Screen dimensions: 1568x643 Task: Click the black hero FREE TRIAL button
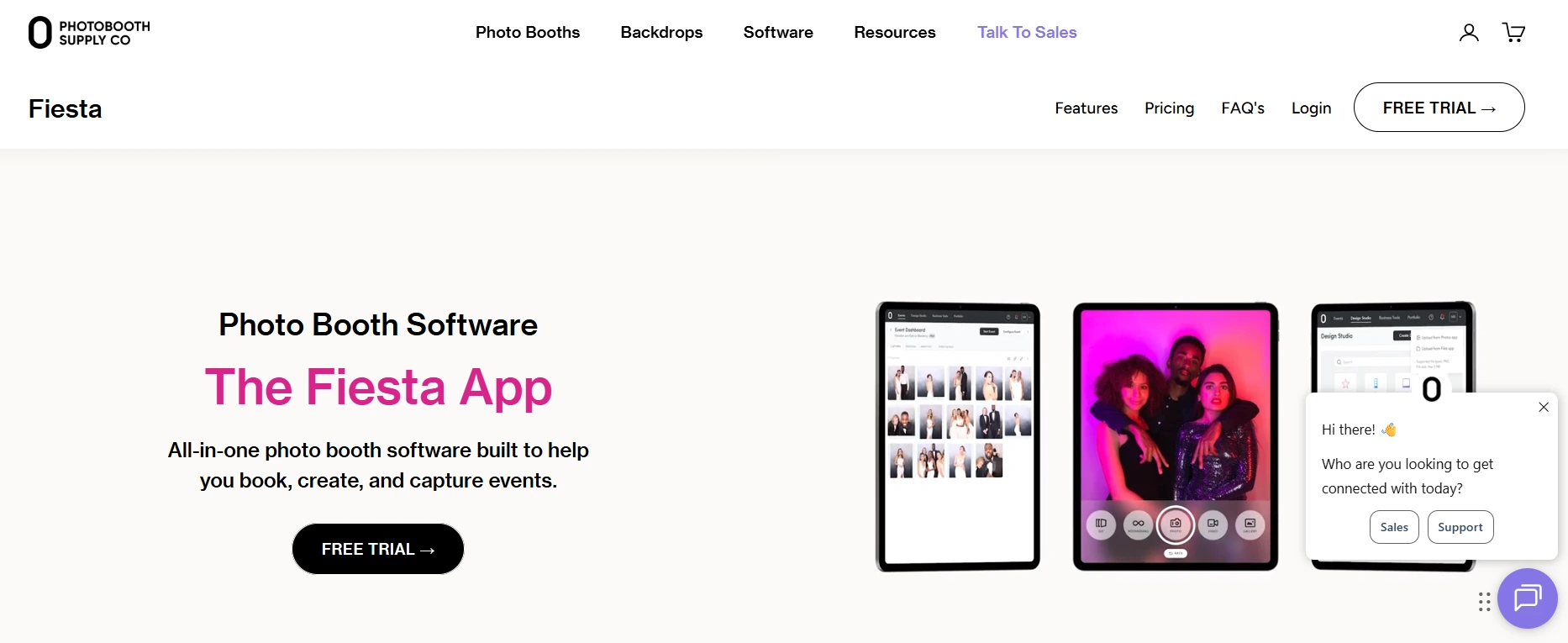(x=378, y=549)
